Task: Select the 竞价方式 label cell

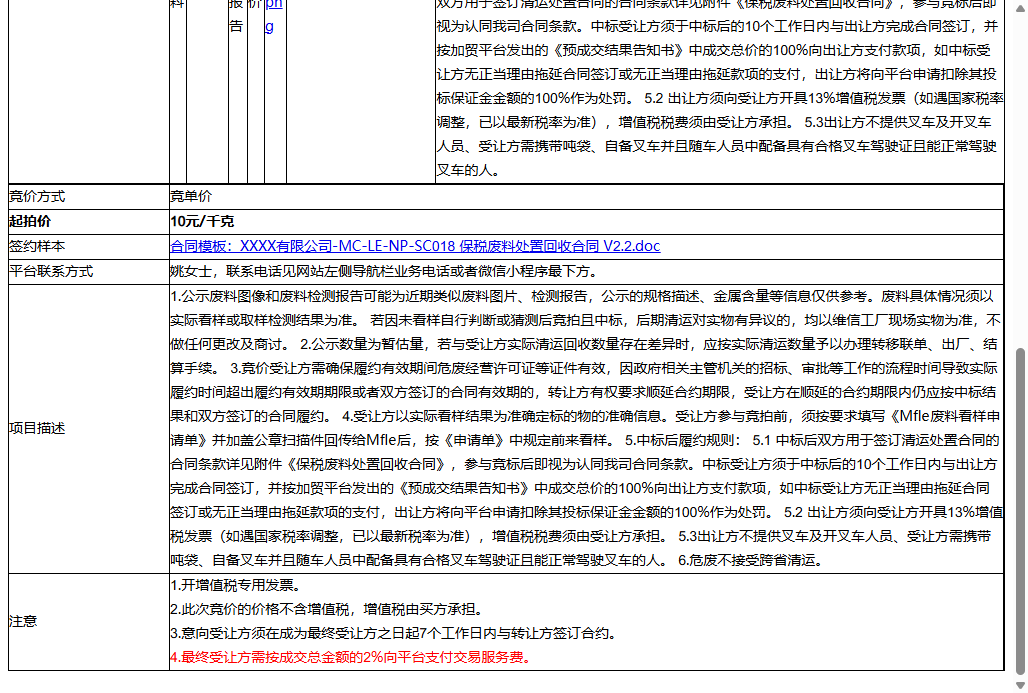Action: click(89, 197)
